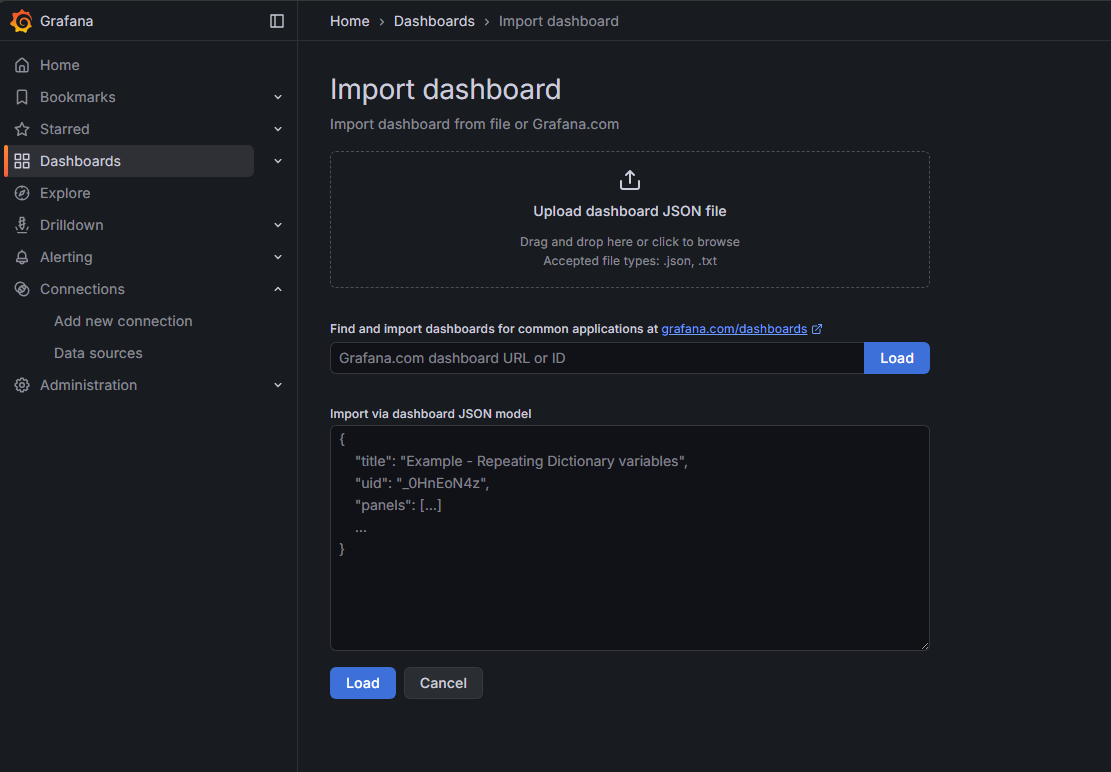
Task: Expand the Administration section chevron
Action: coord(278,385)
